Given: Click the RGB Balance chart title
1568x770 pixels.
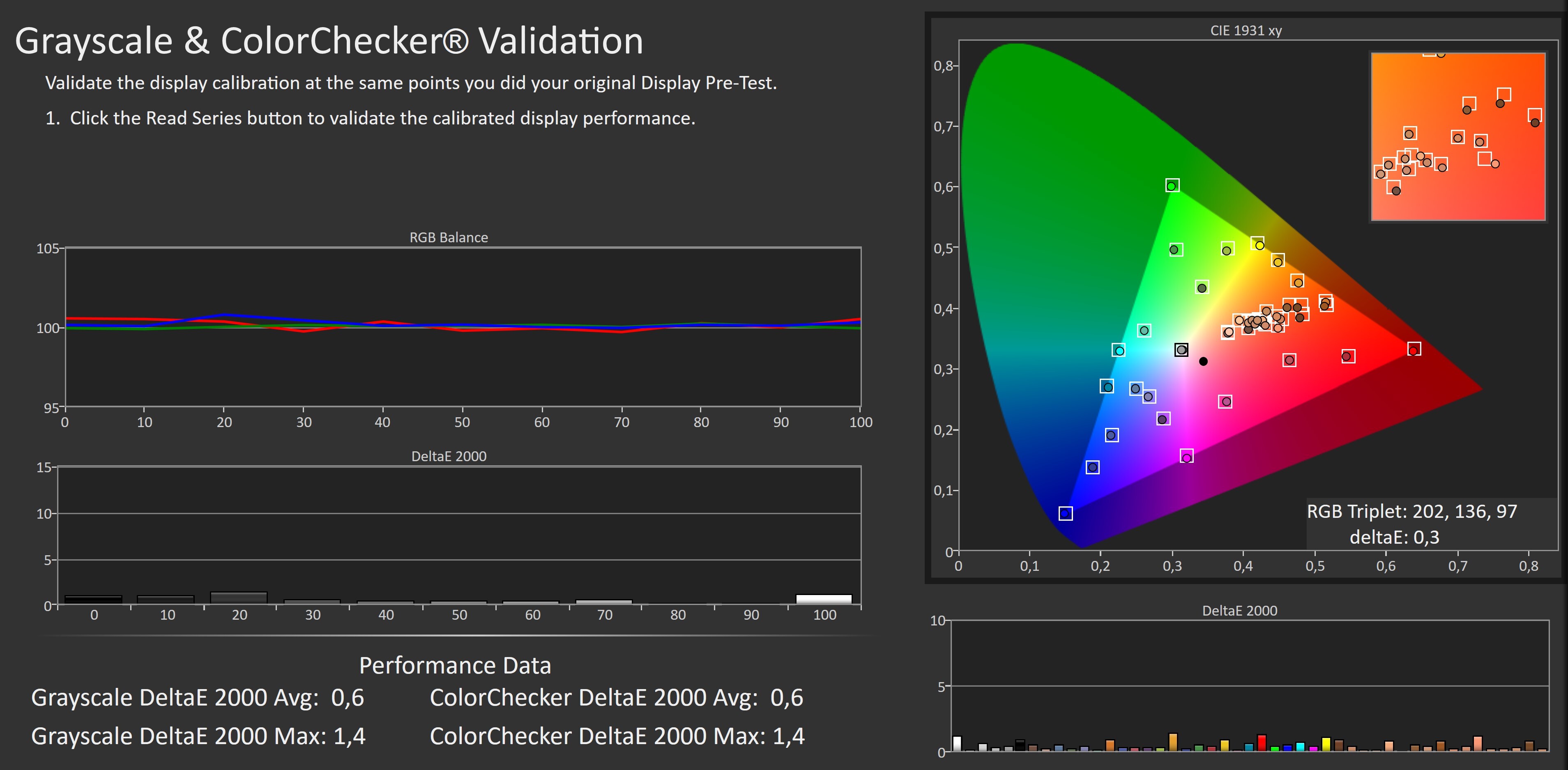Looking at the screenshot, I should point(449,237).
